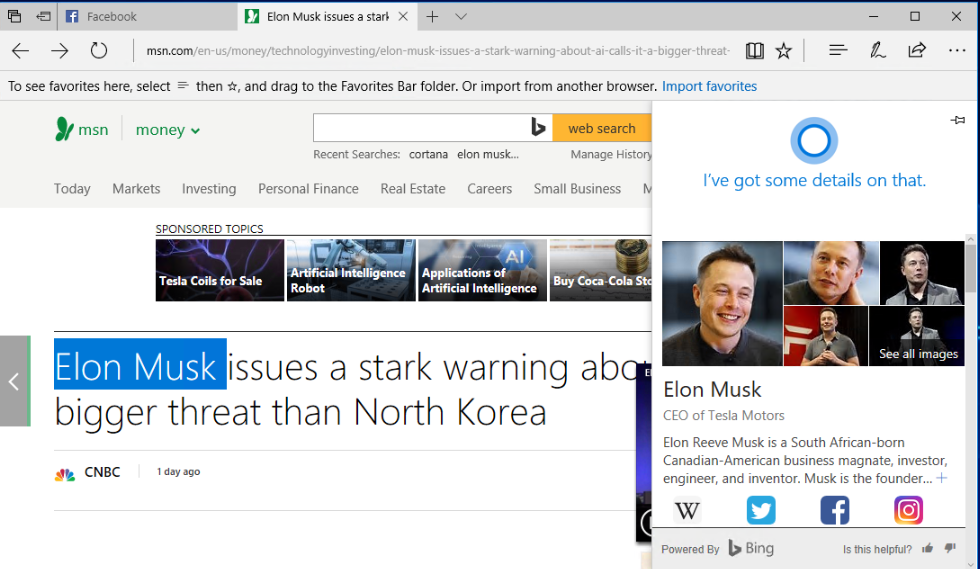Refresh the current page
Screen dimensions: 980x569
pyautogui.click(x=99, y=51)
